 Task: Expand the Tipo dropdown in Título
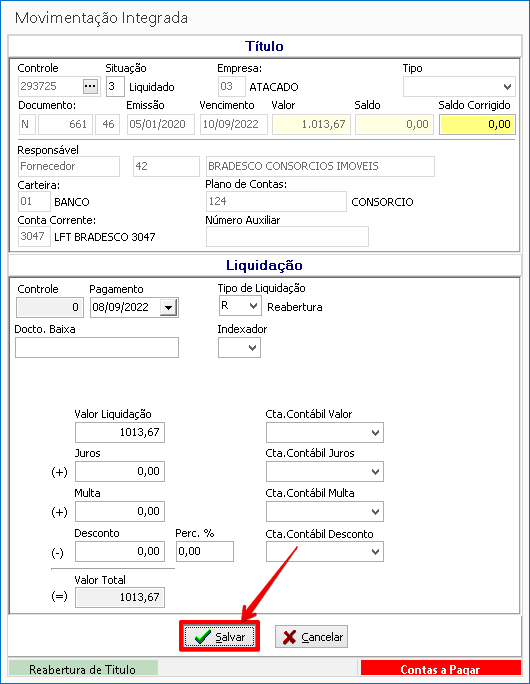[x=507, y=86]
